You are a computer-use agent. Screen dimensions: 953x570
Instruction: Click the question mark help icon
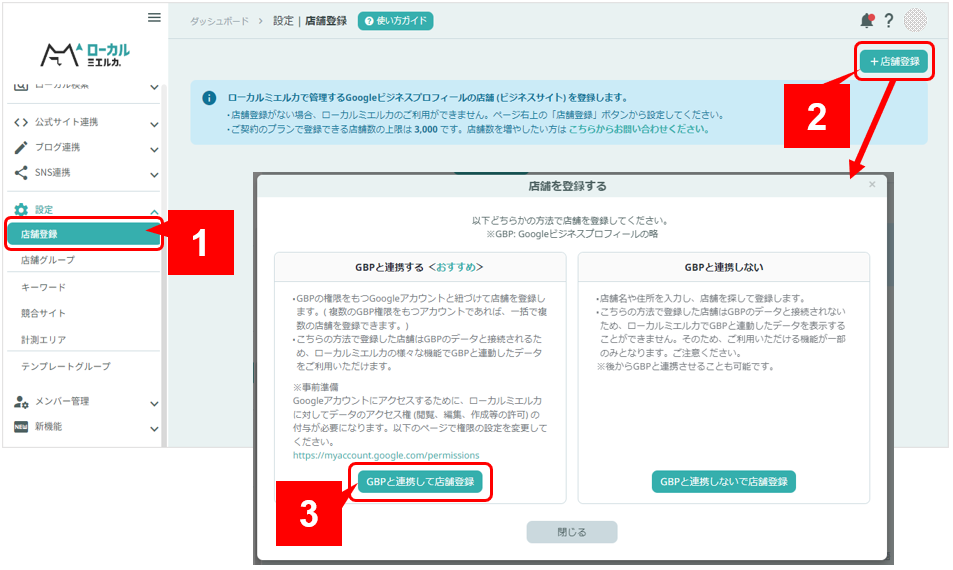coord(888,21)
